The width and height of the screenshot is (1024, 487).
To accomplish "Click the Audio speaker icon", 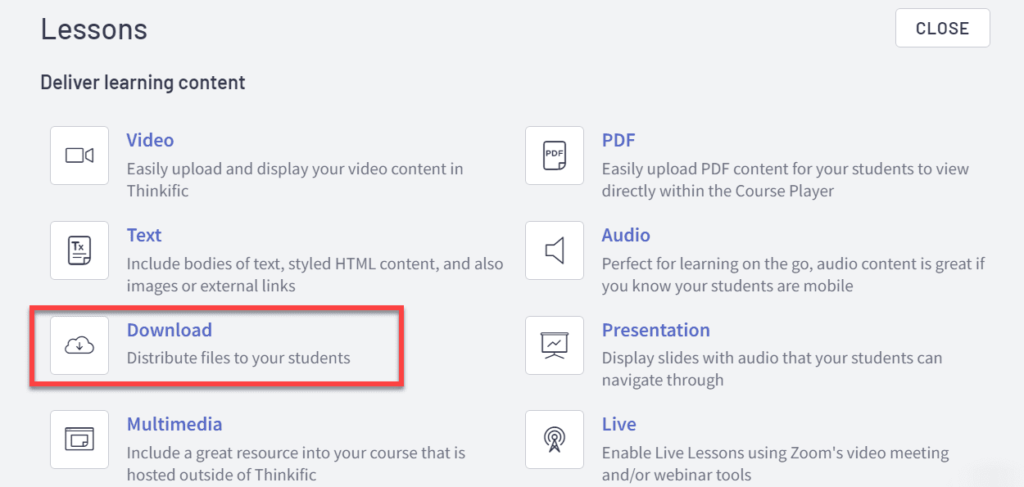I will click(554, 251).
